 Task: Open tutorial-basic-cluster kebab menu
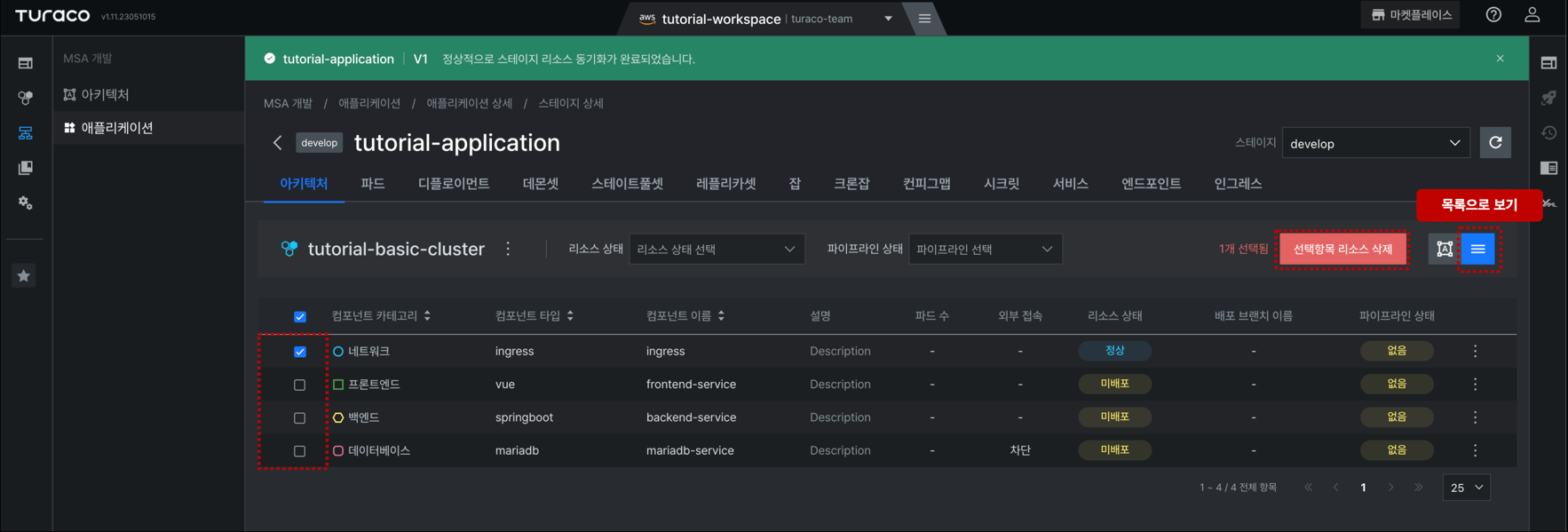508,250
